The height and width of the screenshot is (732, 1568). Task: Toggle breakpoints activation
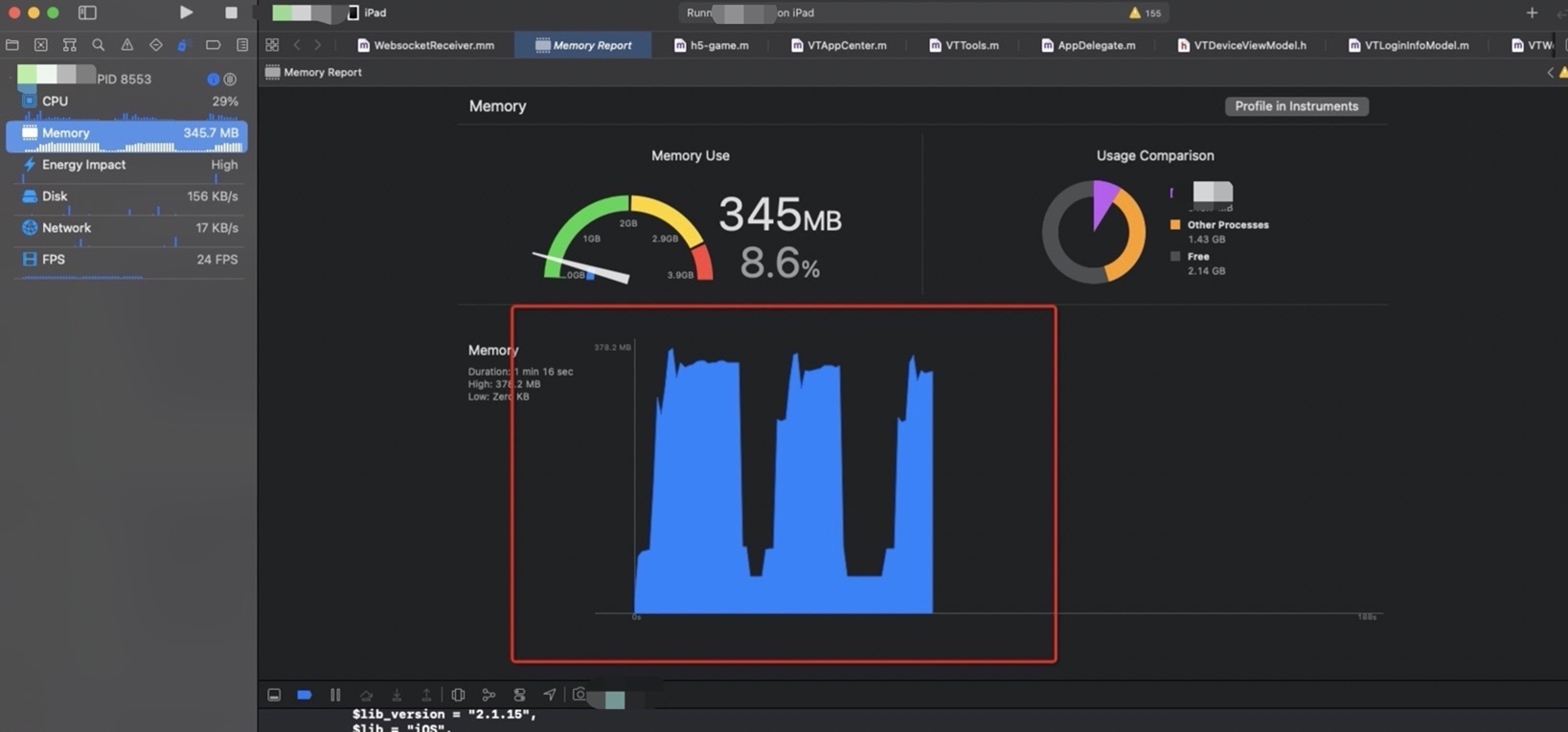305,695
